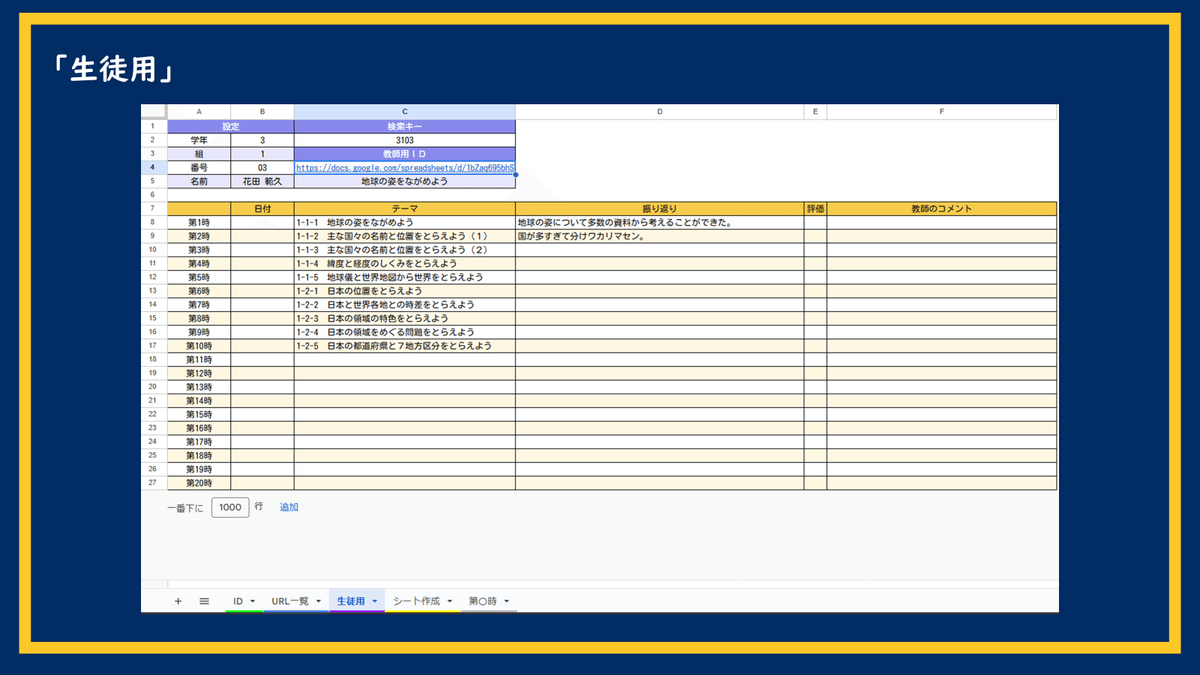Screen dimensions: 1200x675
Task: Select reflection cell 国が多すぎて分けワカリマセン。
Action: pos(660,236)
